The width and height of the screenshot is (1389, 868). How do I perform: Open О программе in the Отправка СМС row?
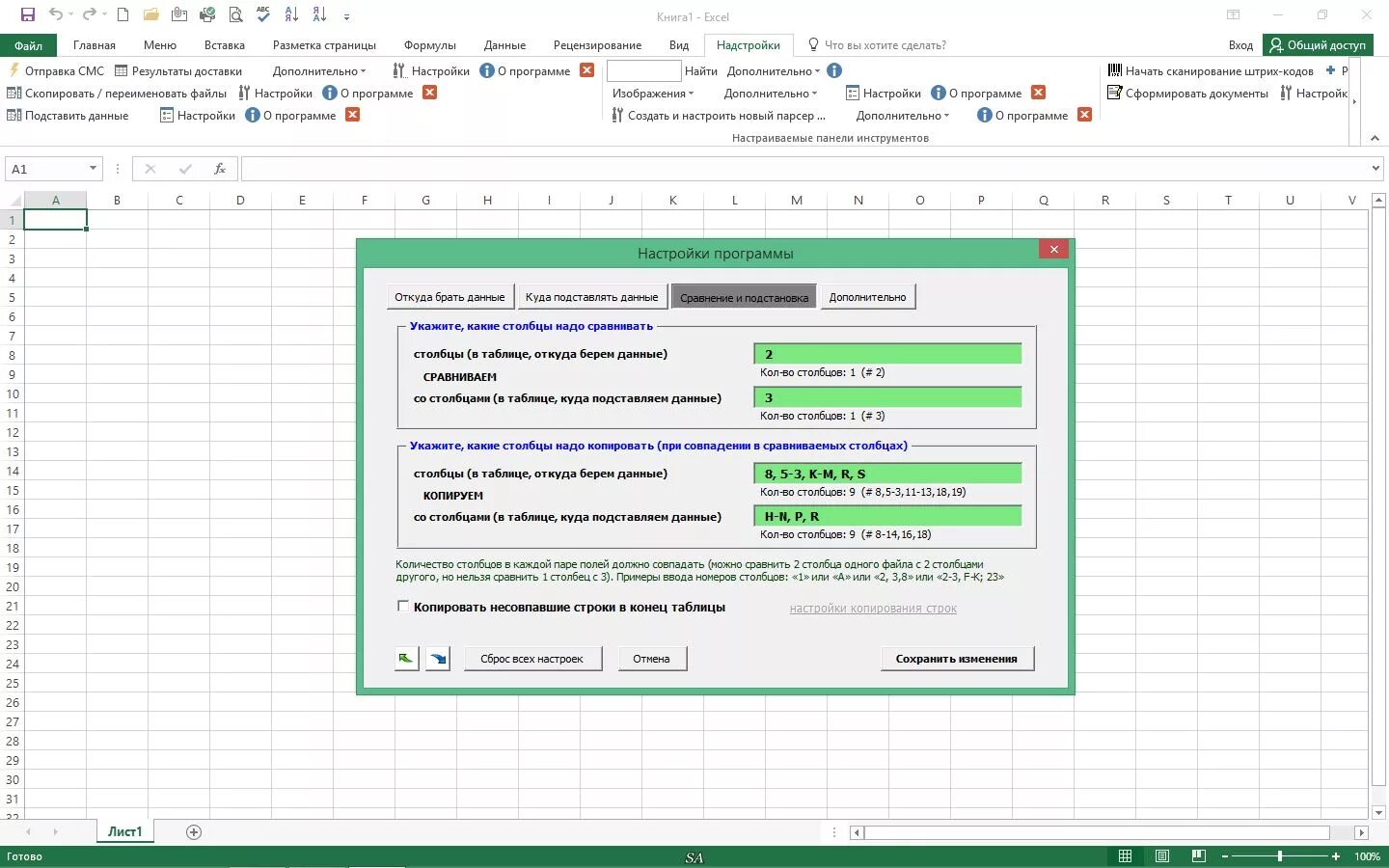click(x=526, y=70)
